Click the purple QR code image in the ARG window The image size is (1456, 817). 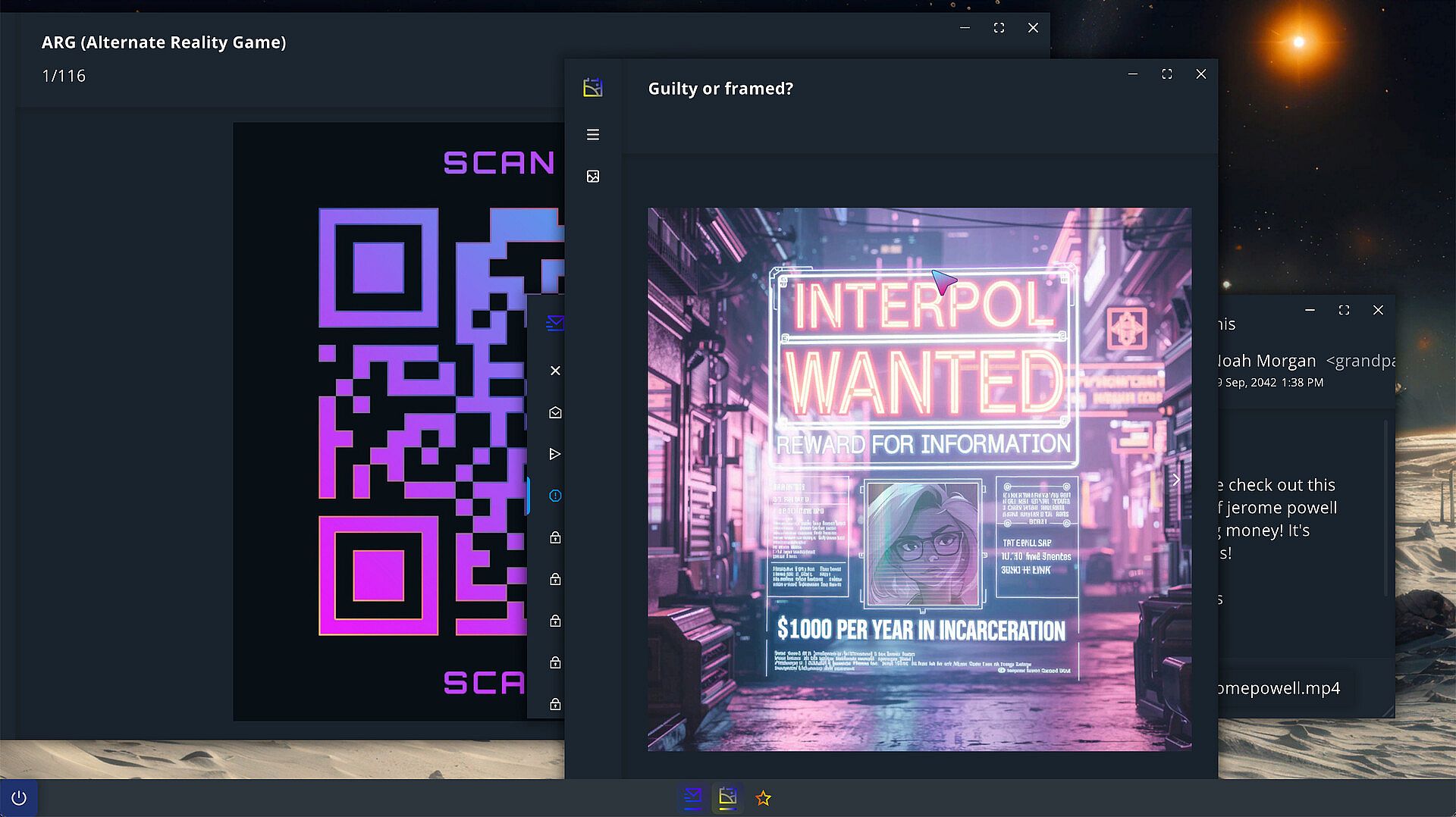click(399, 421)
